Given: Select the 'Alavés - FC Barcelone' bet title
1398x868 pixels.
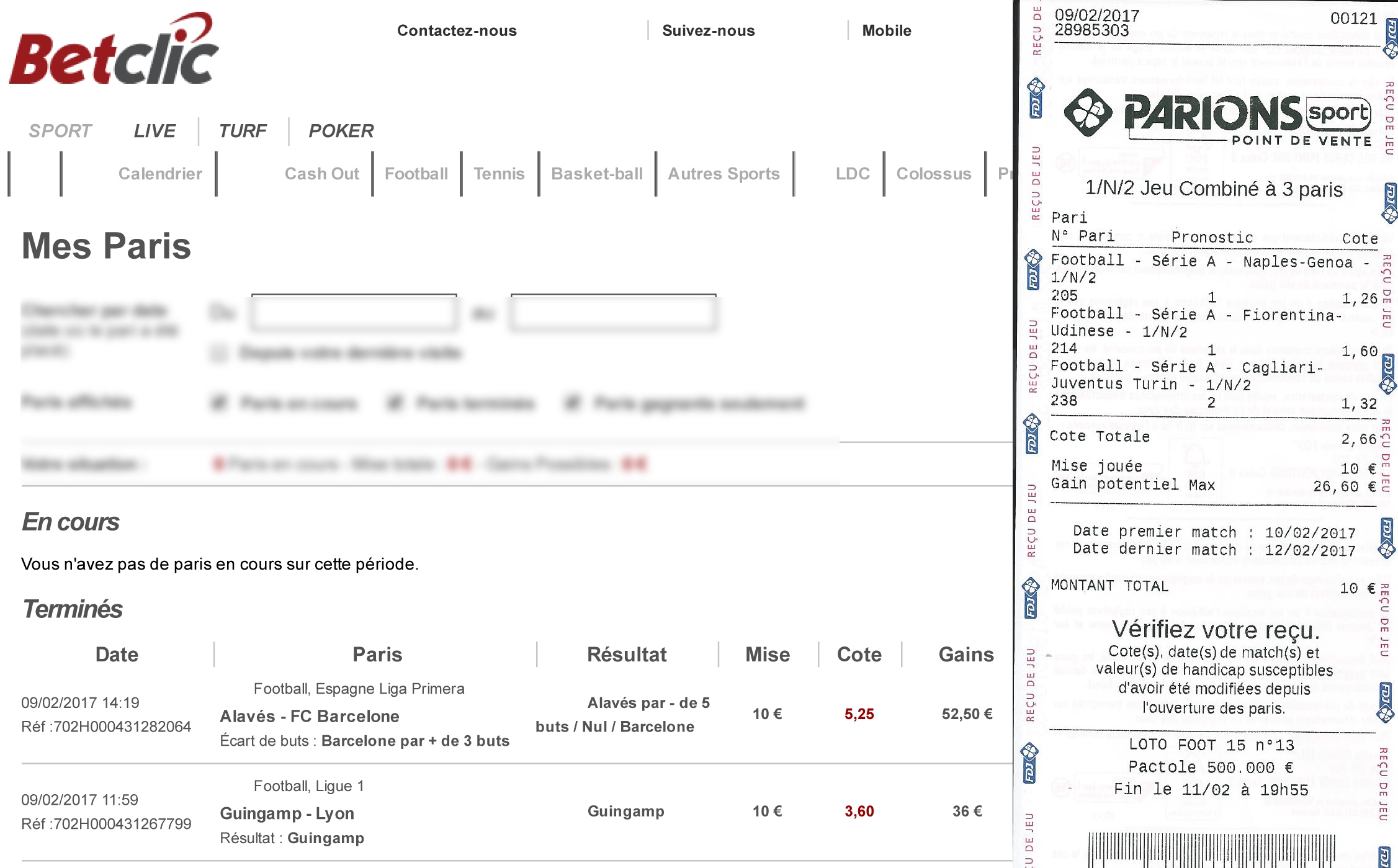Looking at the screenshot, I should [x=310, y=716].
